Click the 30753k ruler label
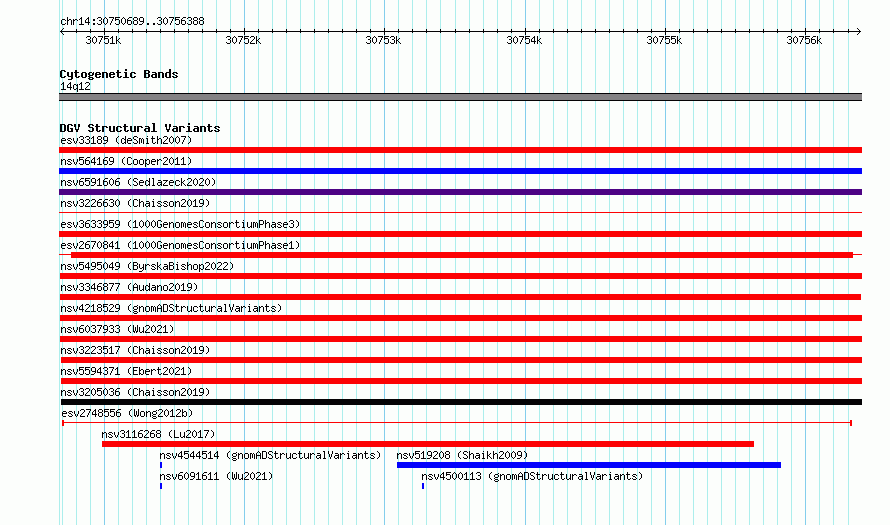 pyautogui.click(x=383, y=40)
